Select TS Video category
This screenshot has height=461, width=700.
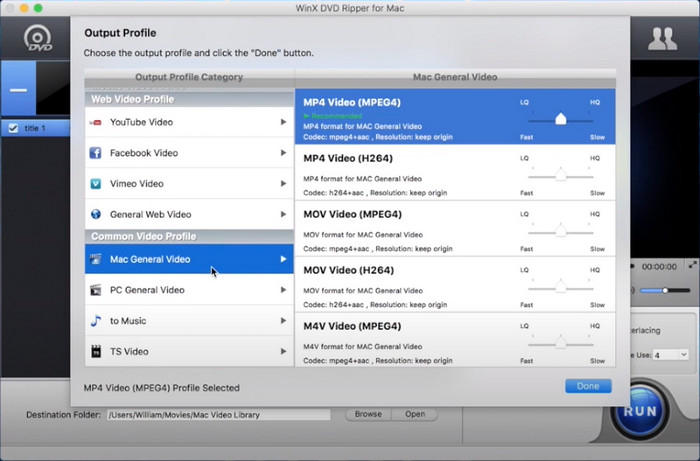(189, 352)
